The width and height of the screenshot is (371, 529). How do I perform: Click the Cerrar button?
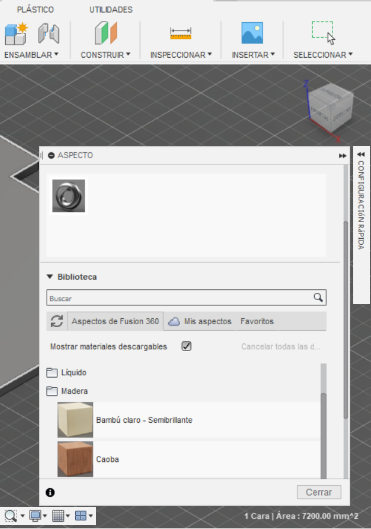tap(319, 492)
